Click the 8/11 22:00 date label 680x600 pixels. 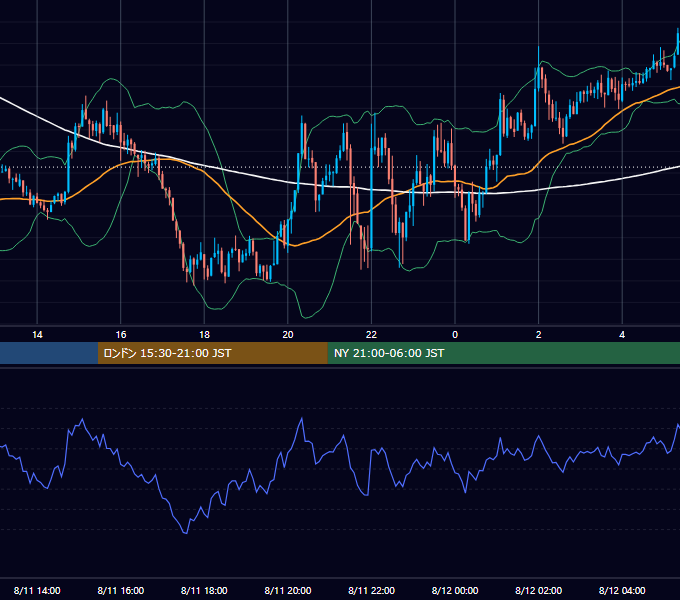371,590
